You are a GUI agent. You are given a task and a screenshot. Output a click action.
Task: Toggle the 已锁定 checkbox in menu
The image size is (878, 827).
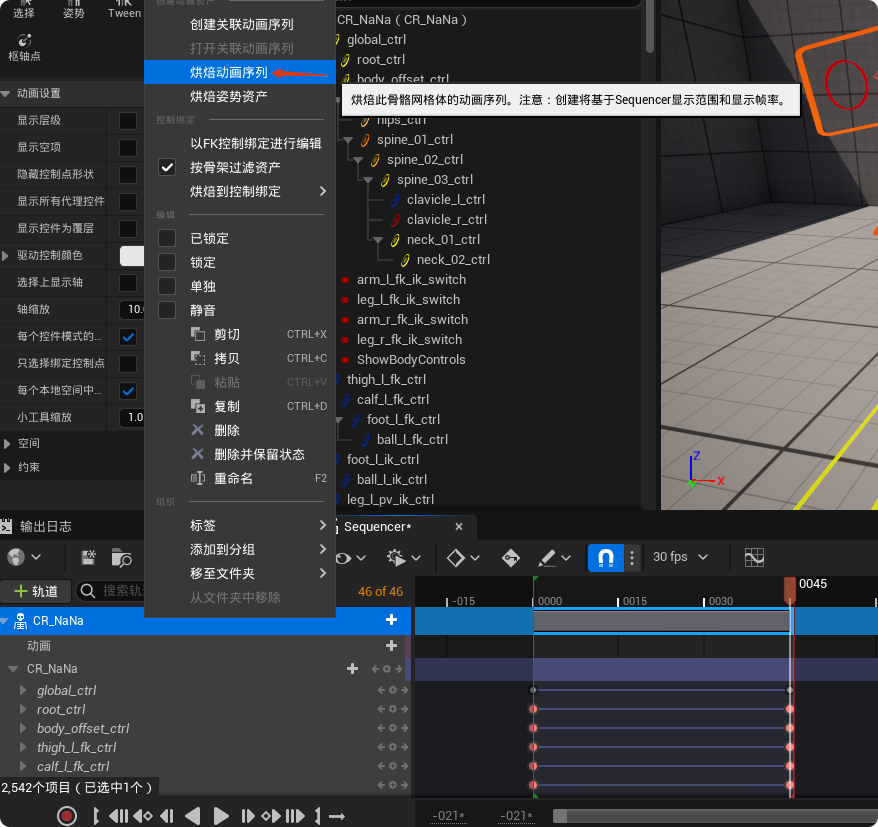(167, 239)
